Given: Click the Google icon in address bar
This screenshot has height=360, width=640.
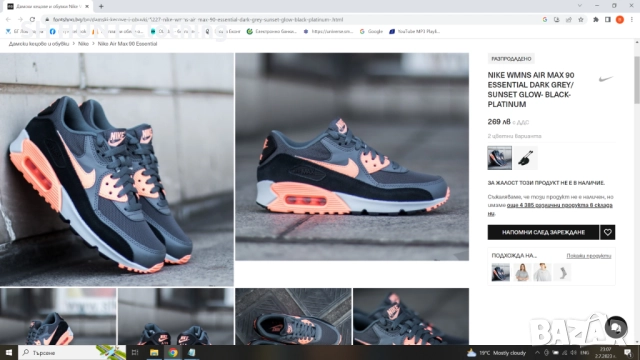Looking at the screenshot, I should point(544,19).
